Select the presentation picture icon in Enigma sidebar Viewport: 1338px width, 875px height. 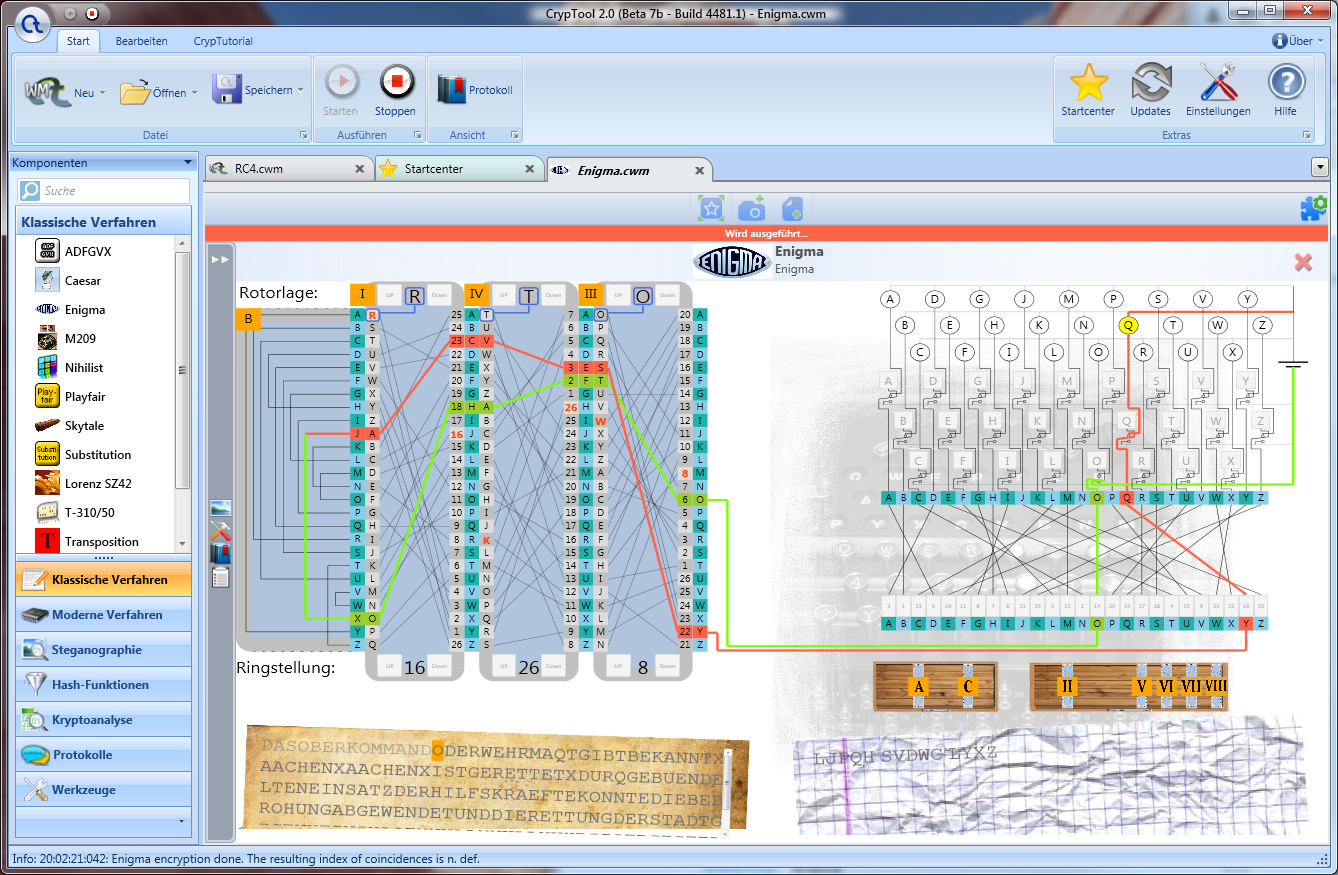[x=221, y=509]
